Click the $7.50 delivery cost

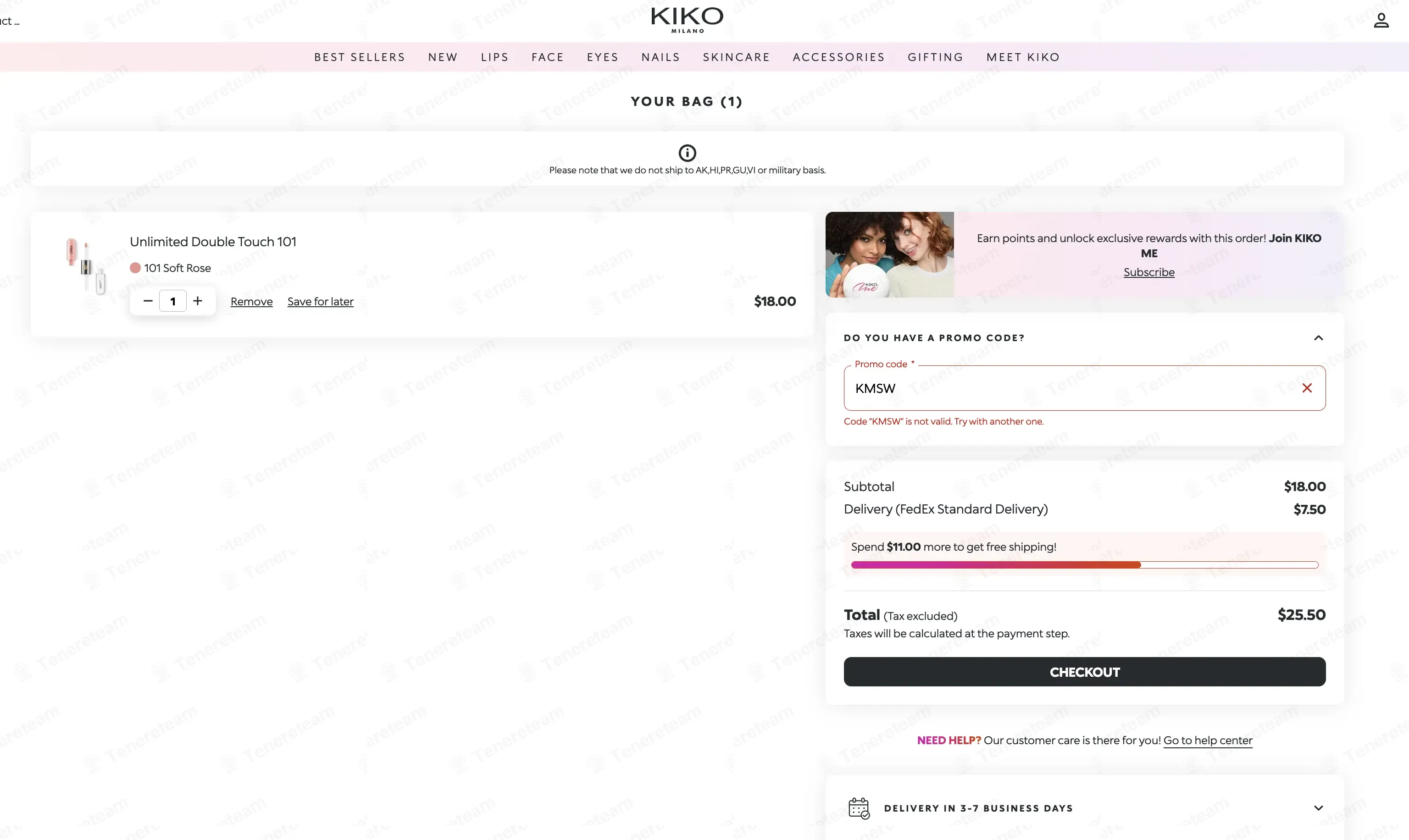point(1309,509)
